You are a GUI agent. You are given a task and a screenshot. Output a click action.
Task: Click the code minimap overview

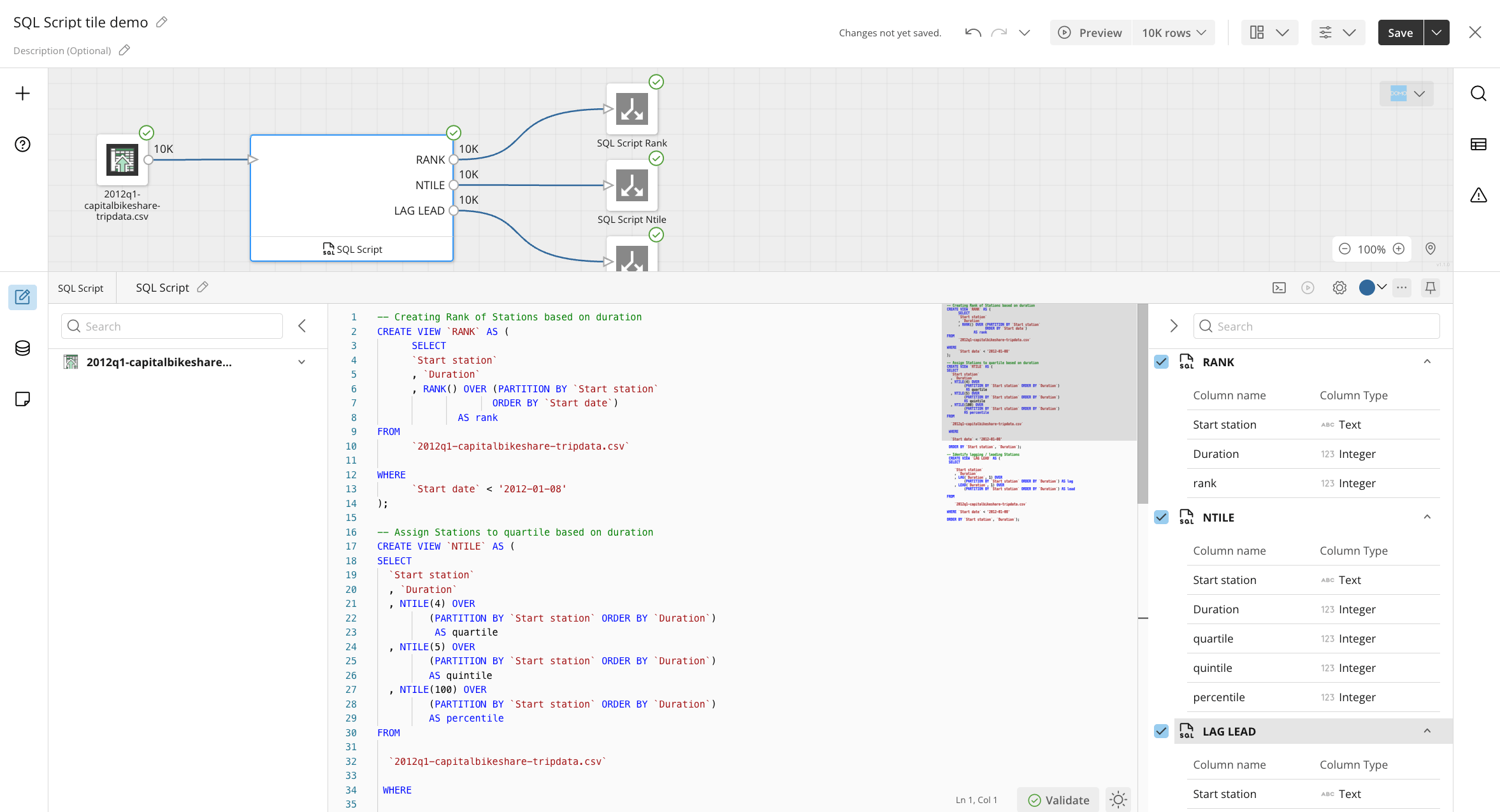tap(1039, 414)
